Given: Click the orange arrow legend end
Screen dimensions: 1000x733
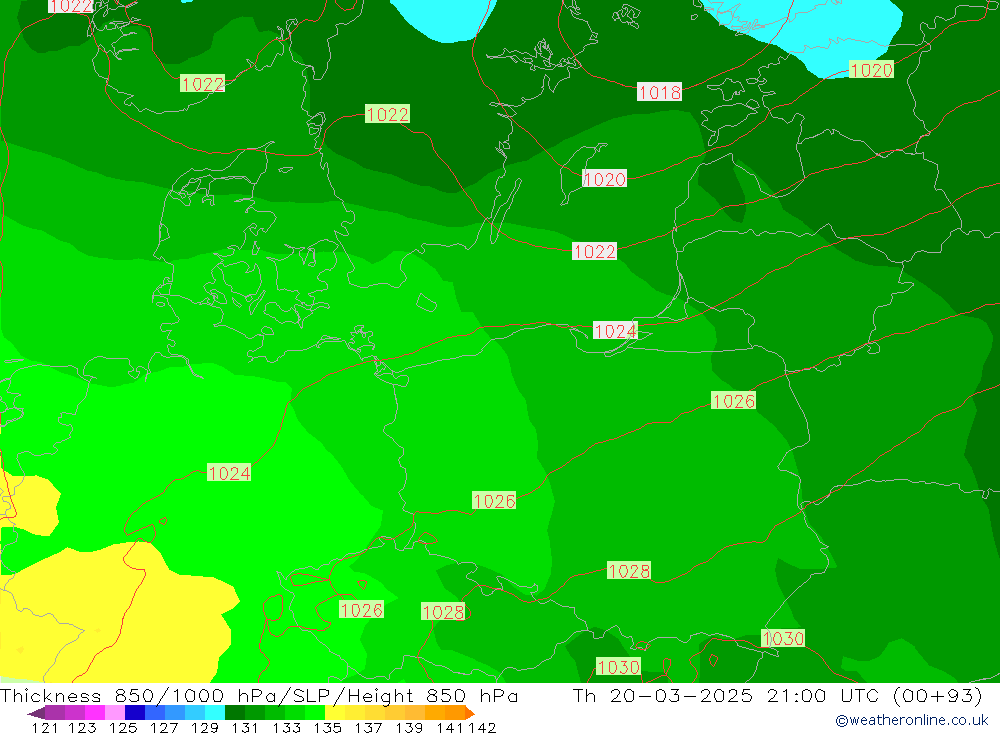Looking at the screenshot, I should coord(470,713).
